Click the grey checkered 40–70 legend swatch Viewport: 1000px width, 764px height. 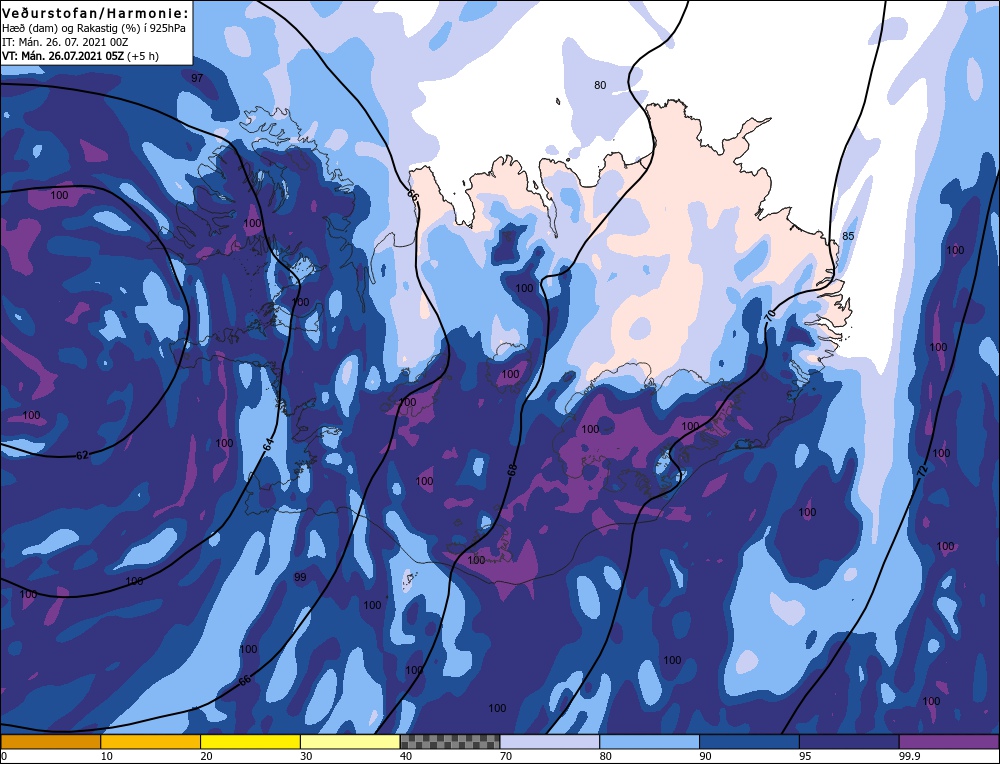450,742
